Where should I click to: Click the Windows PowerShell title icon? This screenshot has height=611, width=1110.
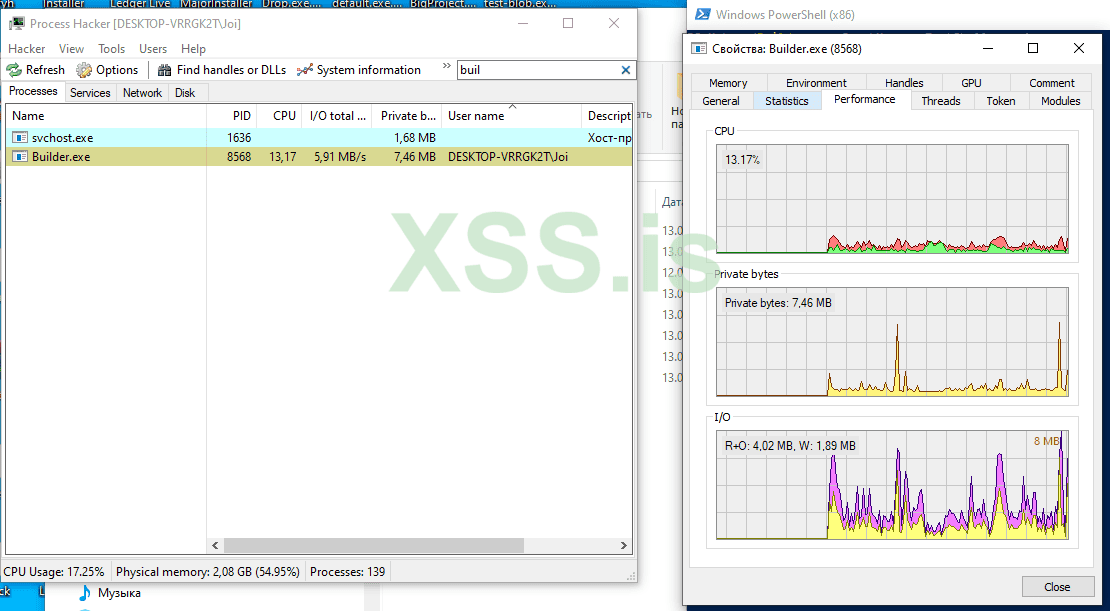[703, 14]
